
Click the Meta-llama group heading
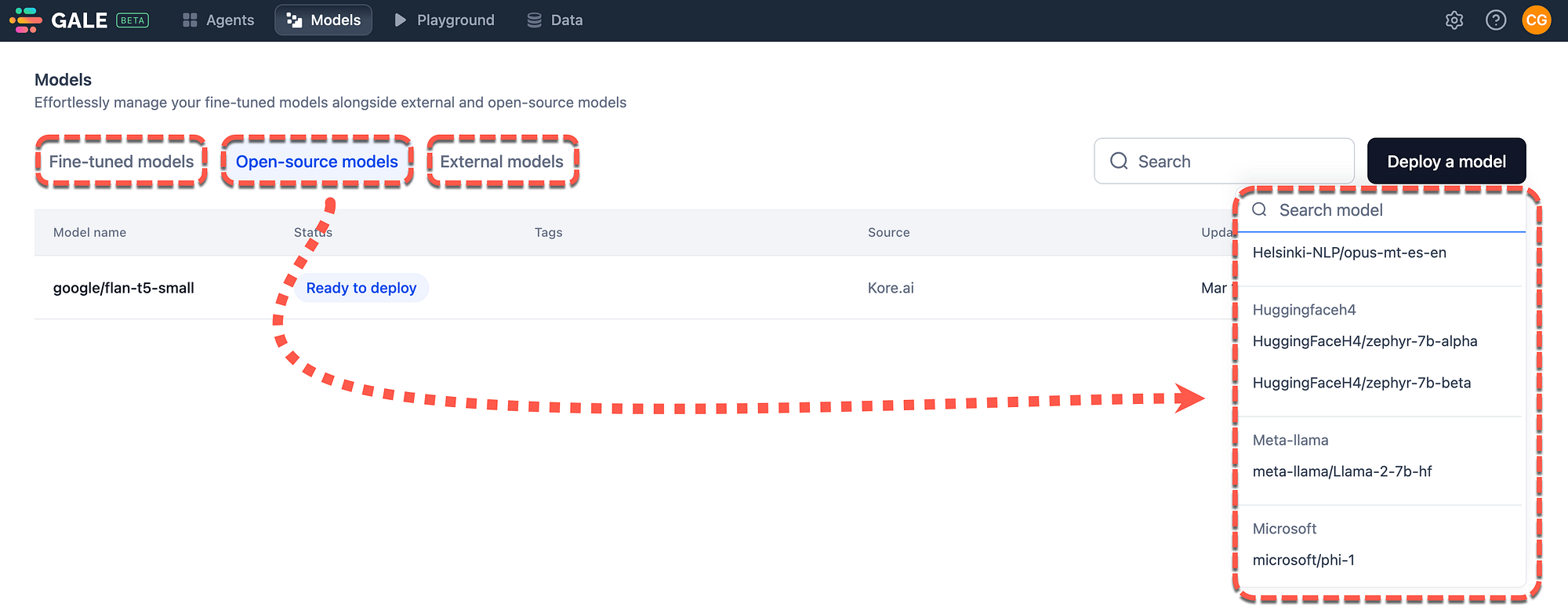[x=1290, y=440]
